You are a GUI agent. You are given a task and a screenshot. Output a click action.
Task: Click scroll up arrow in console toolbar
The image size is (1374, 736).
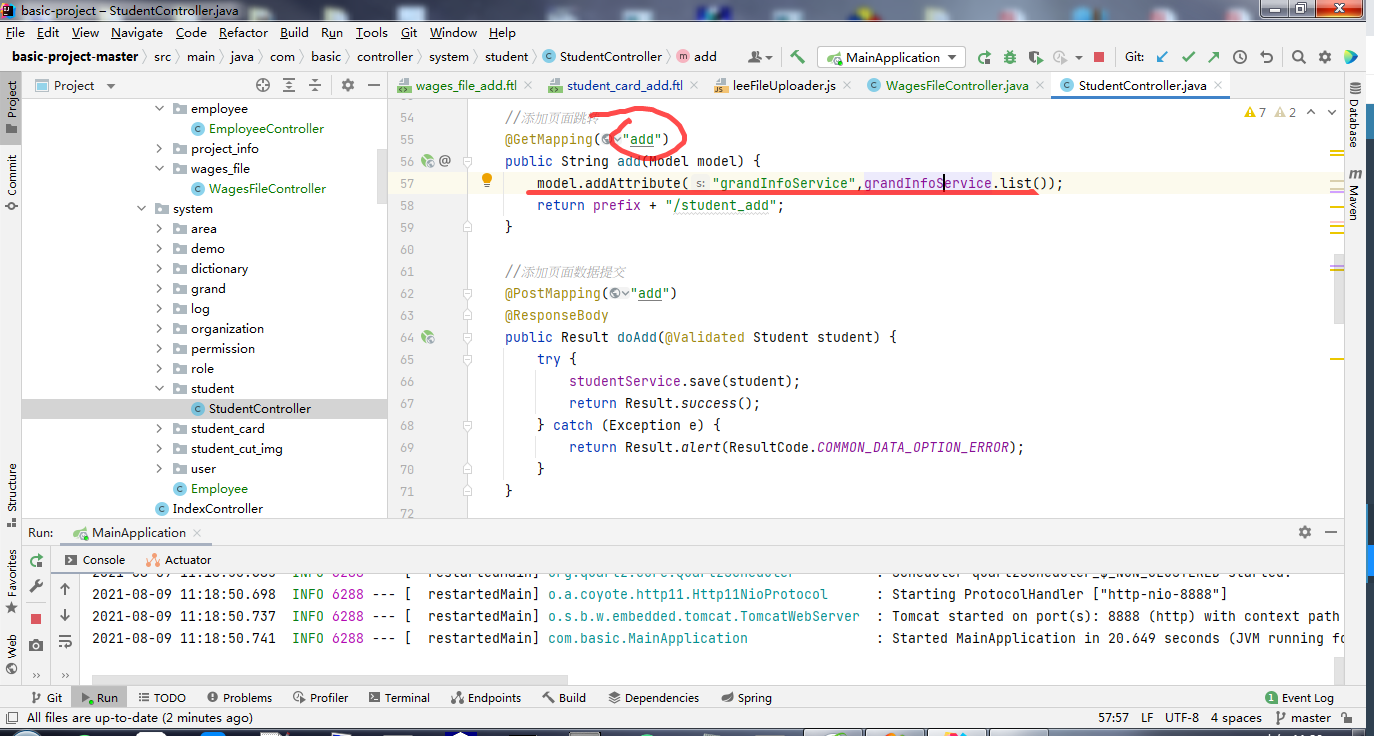click(x=65, y=589)
